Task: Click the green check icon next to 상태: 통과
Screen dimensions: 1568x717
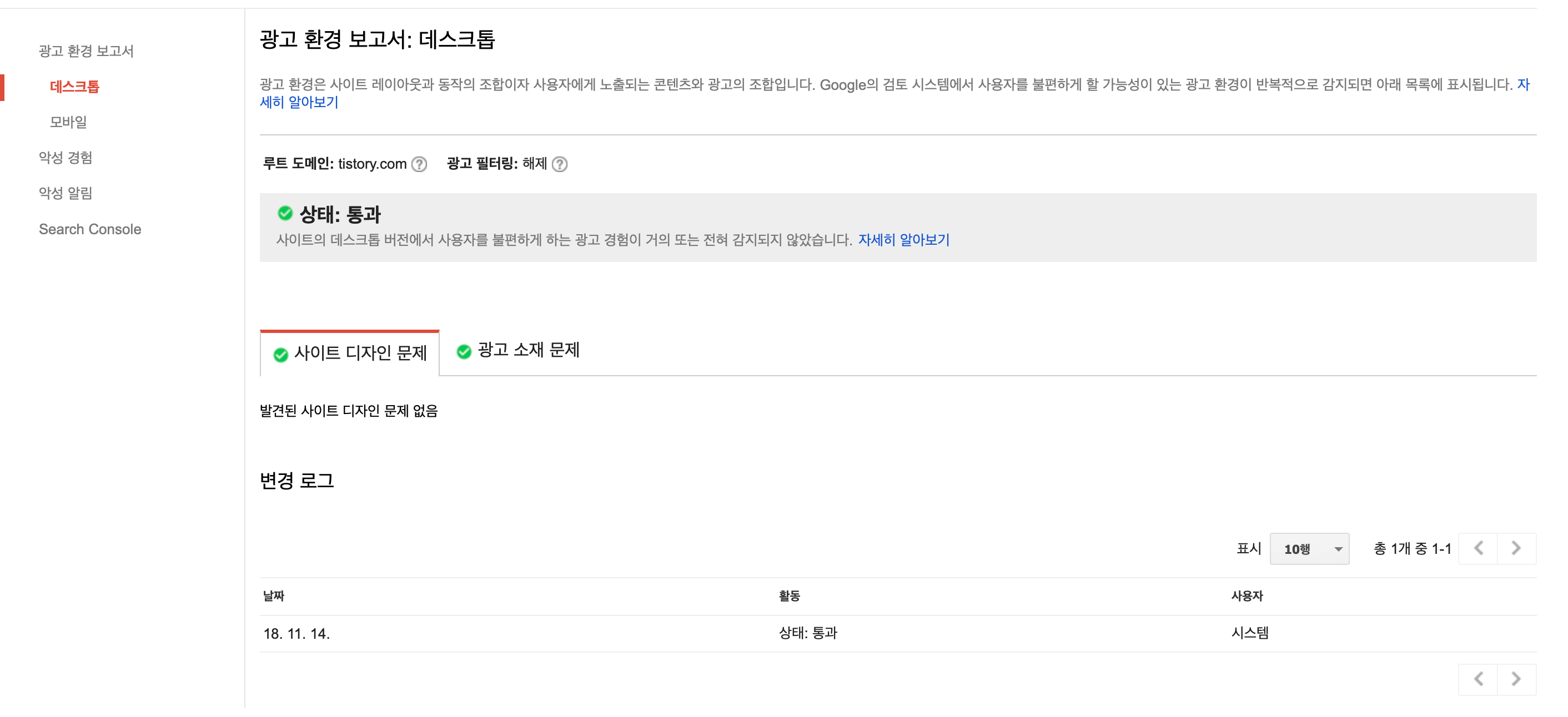Action: (x=284, y=214)
